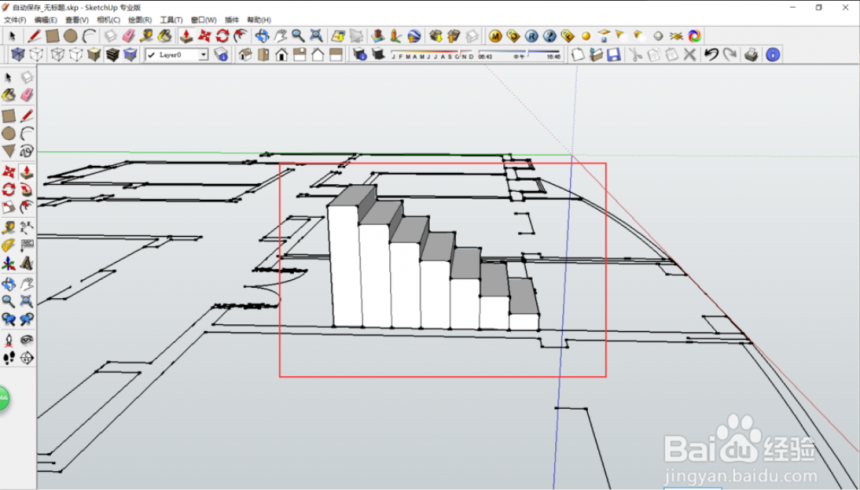
Task: Click the top face of tallest step
Action: pos(352,196)
